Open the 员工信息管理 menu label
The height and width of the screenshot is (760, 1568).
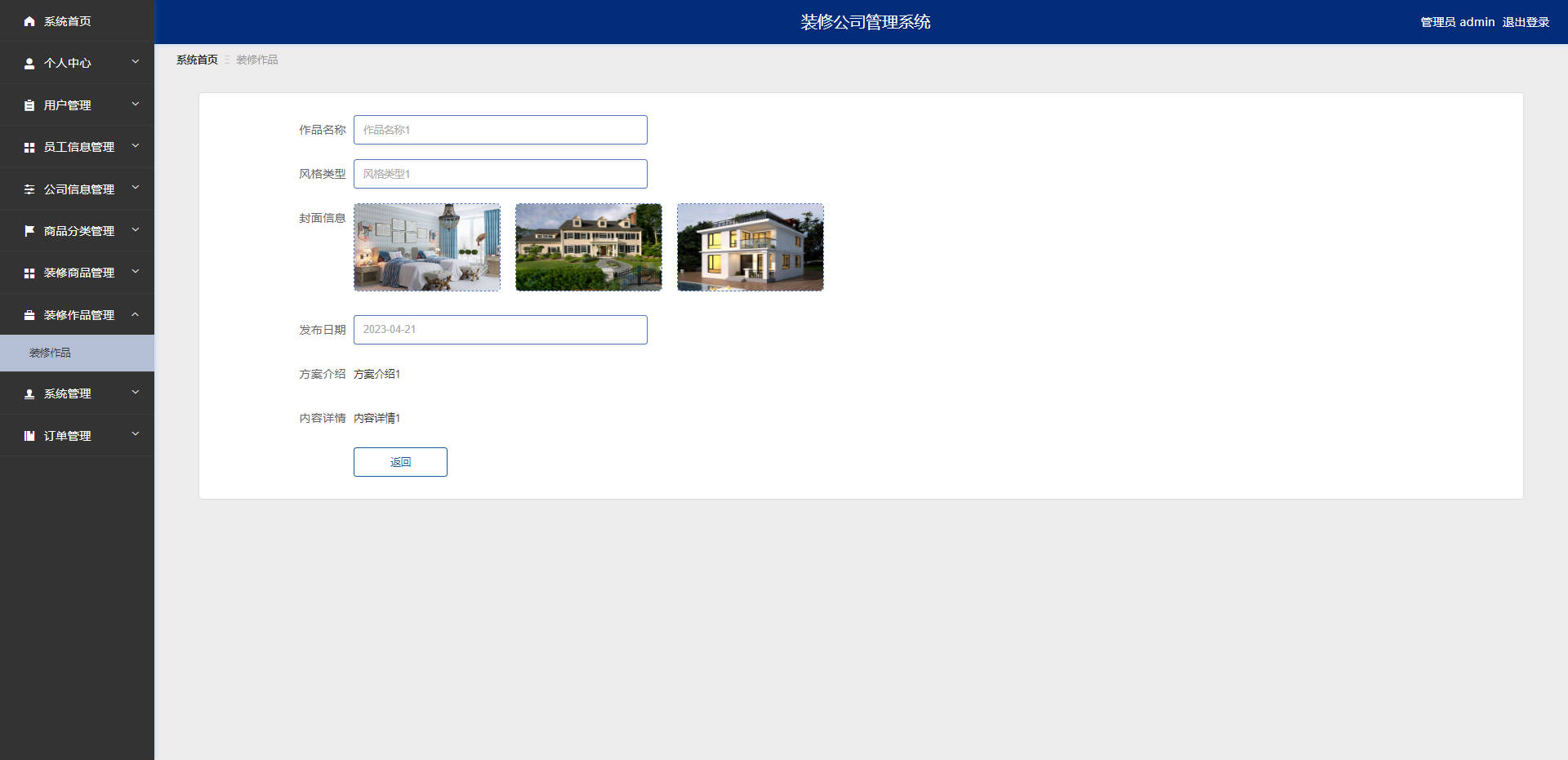(x=79, y=147)
